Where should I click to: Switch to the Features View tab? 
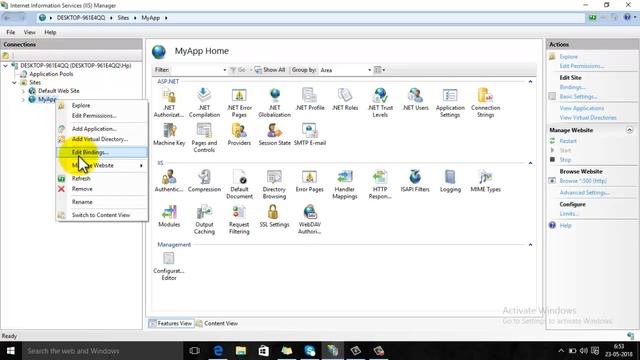point(170,323)
